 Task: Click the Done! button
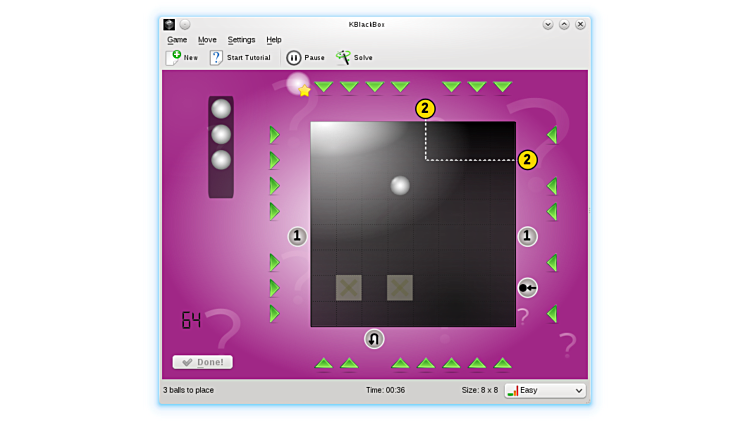(x=203, y=362)
